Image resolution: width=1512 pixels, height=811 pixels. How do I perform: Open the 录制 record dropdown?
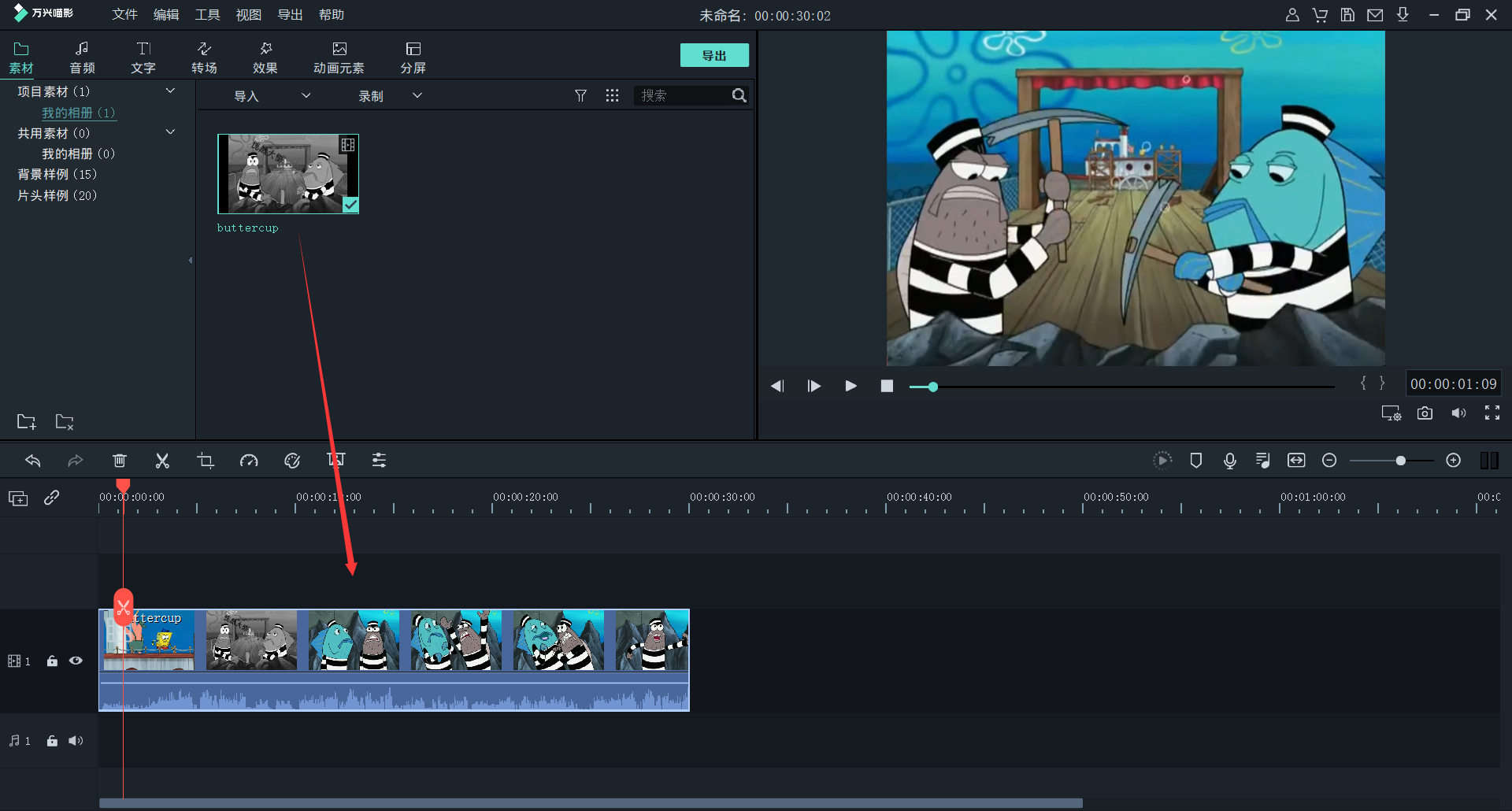[x=417, y=96]
